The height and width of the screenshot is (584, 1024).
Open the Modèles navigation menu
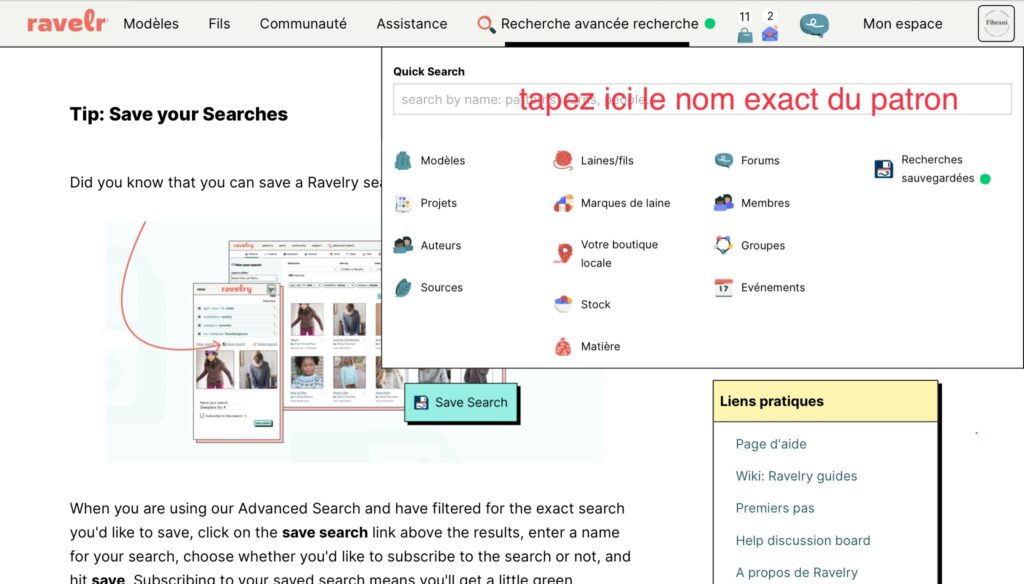[x=151, y=24]
